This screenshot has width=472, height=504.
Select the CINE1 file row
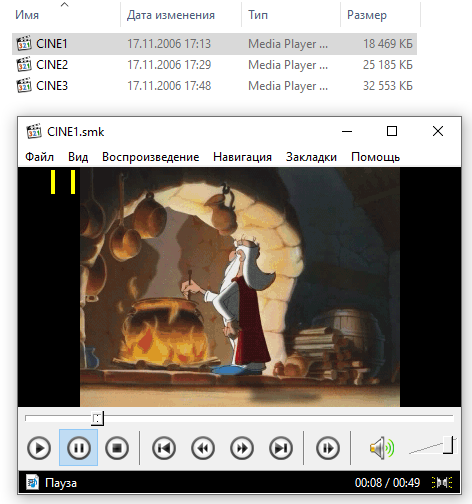(x=214, y=44)
